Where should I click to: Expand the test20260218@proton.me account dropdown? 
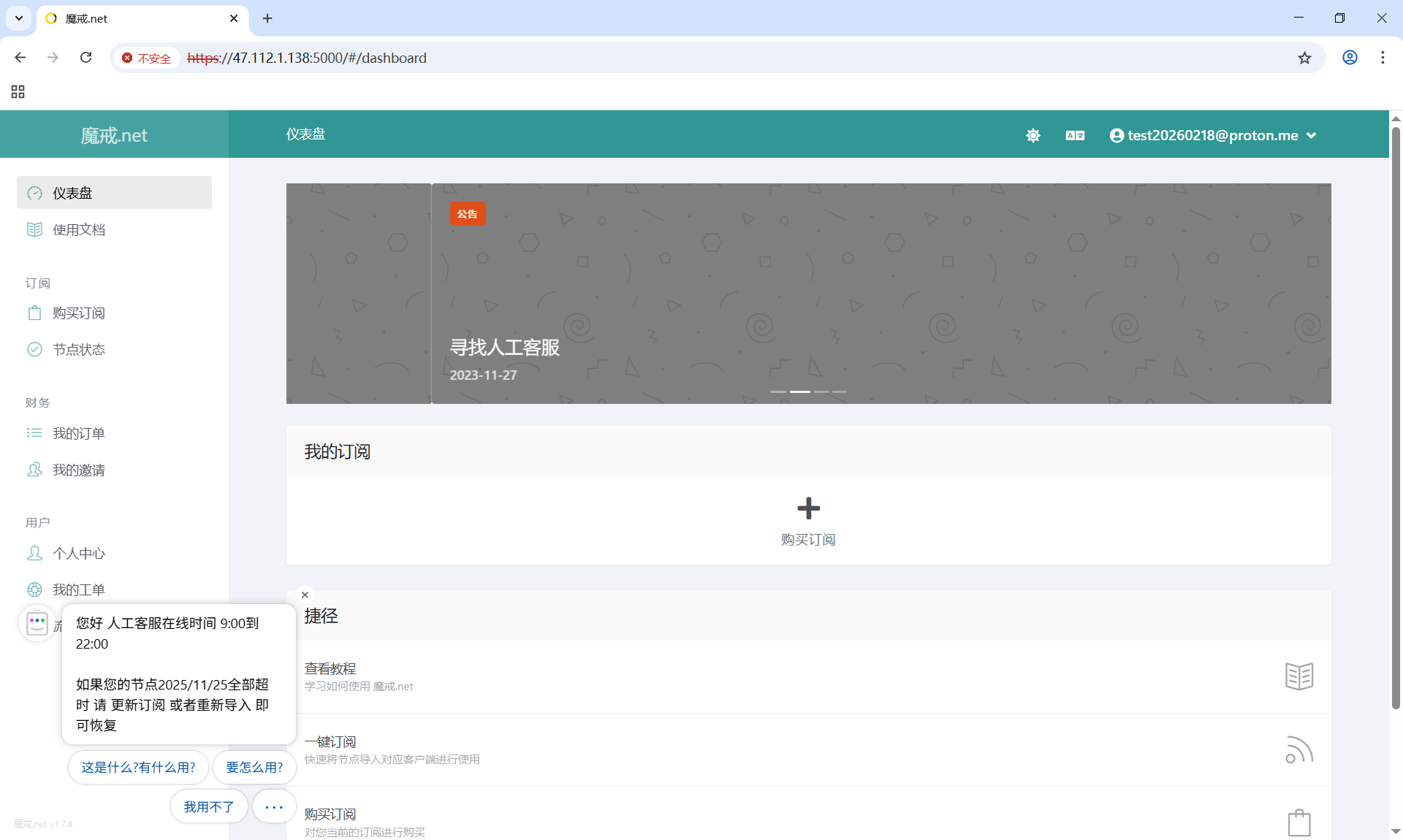(x=1213, y=135)
